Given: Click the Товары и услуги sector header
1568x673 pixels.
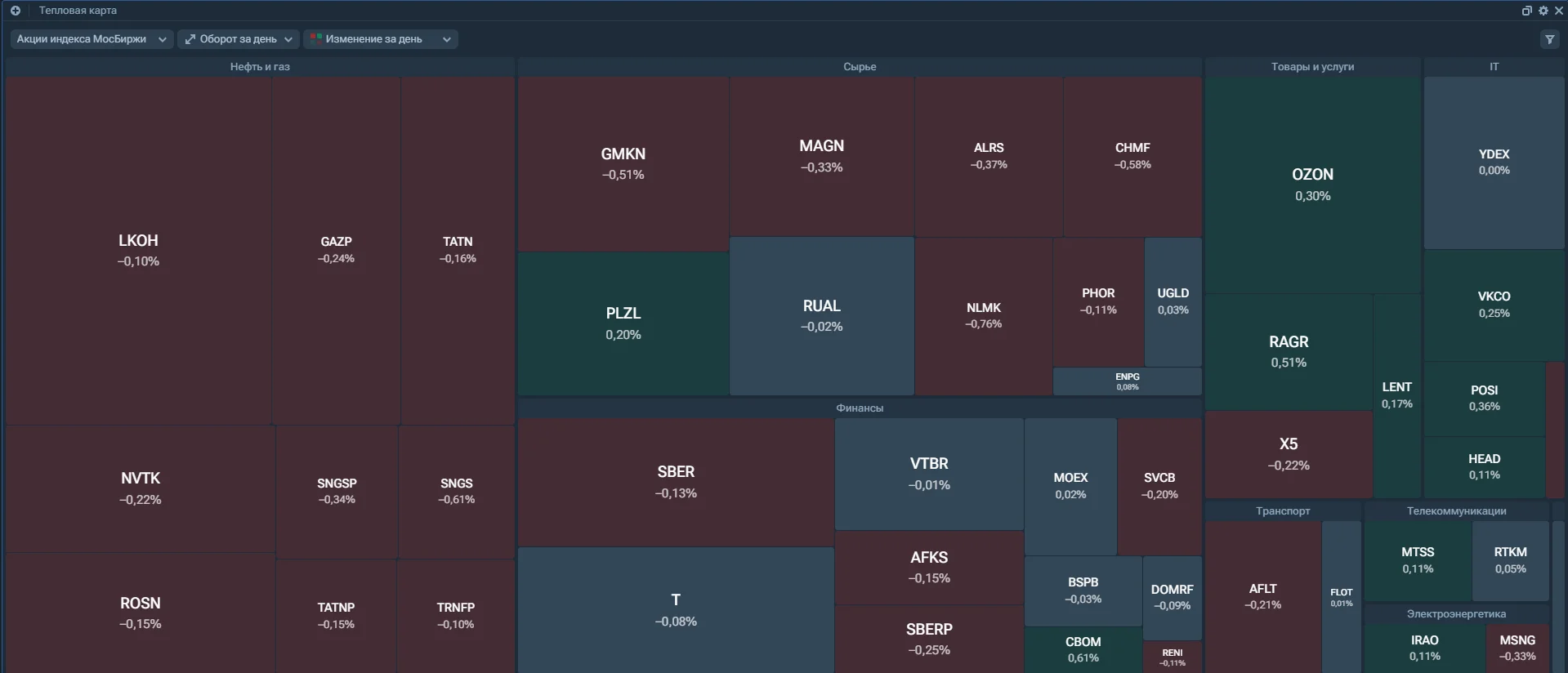Looking at the screenshot, I should click(x=1312, y=67).
